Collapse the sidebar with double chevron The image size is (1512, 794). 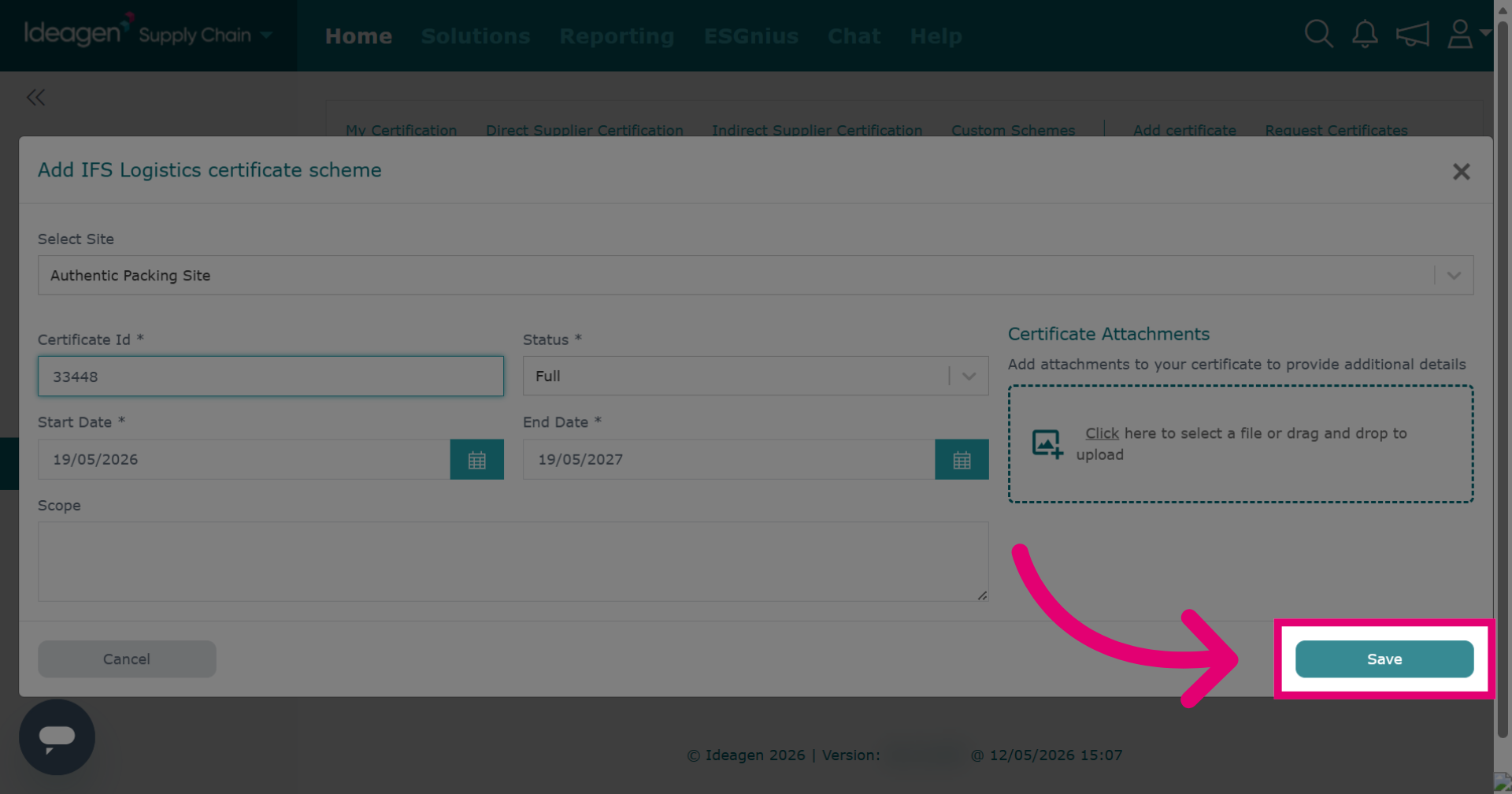(35, 97)
